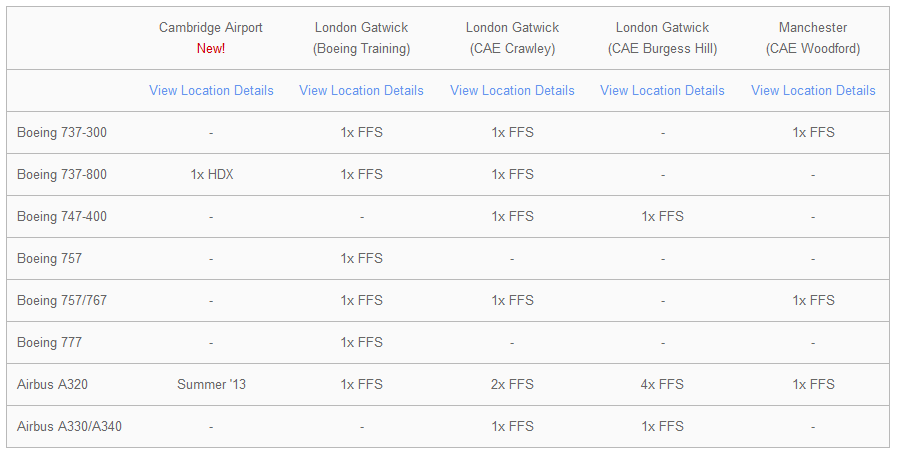Click the 1x HDX cell
899x460 pixels.
[x=211, y=174]
